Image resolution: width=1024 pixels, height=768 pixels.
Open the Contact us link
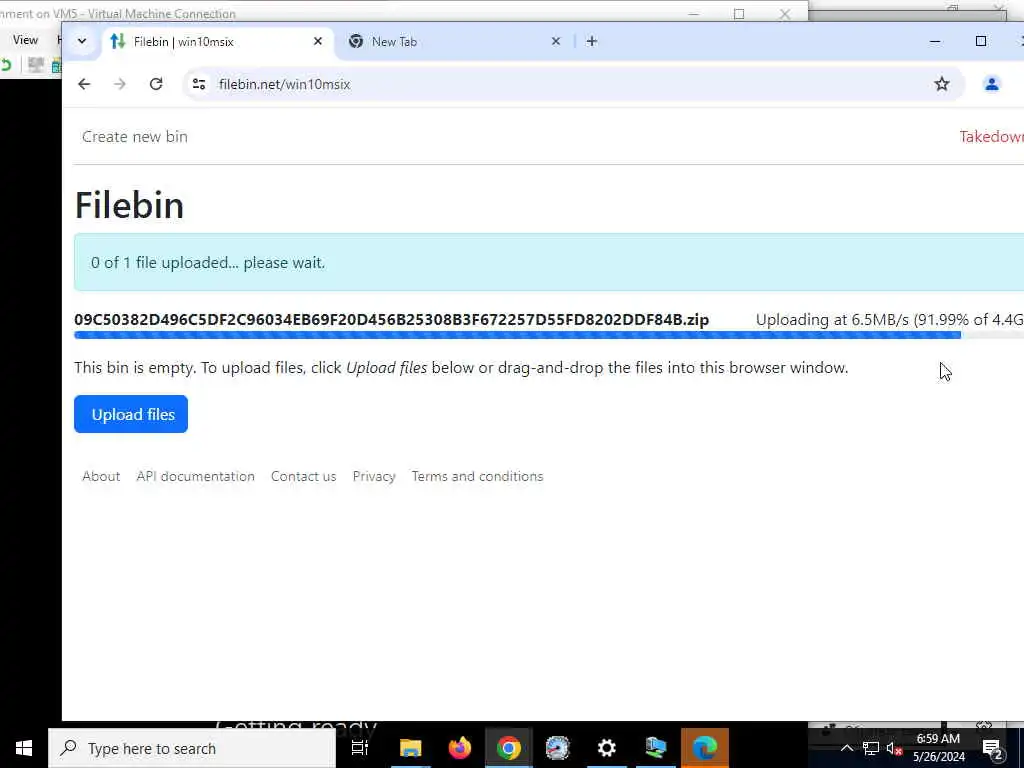point(304,476)
